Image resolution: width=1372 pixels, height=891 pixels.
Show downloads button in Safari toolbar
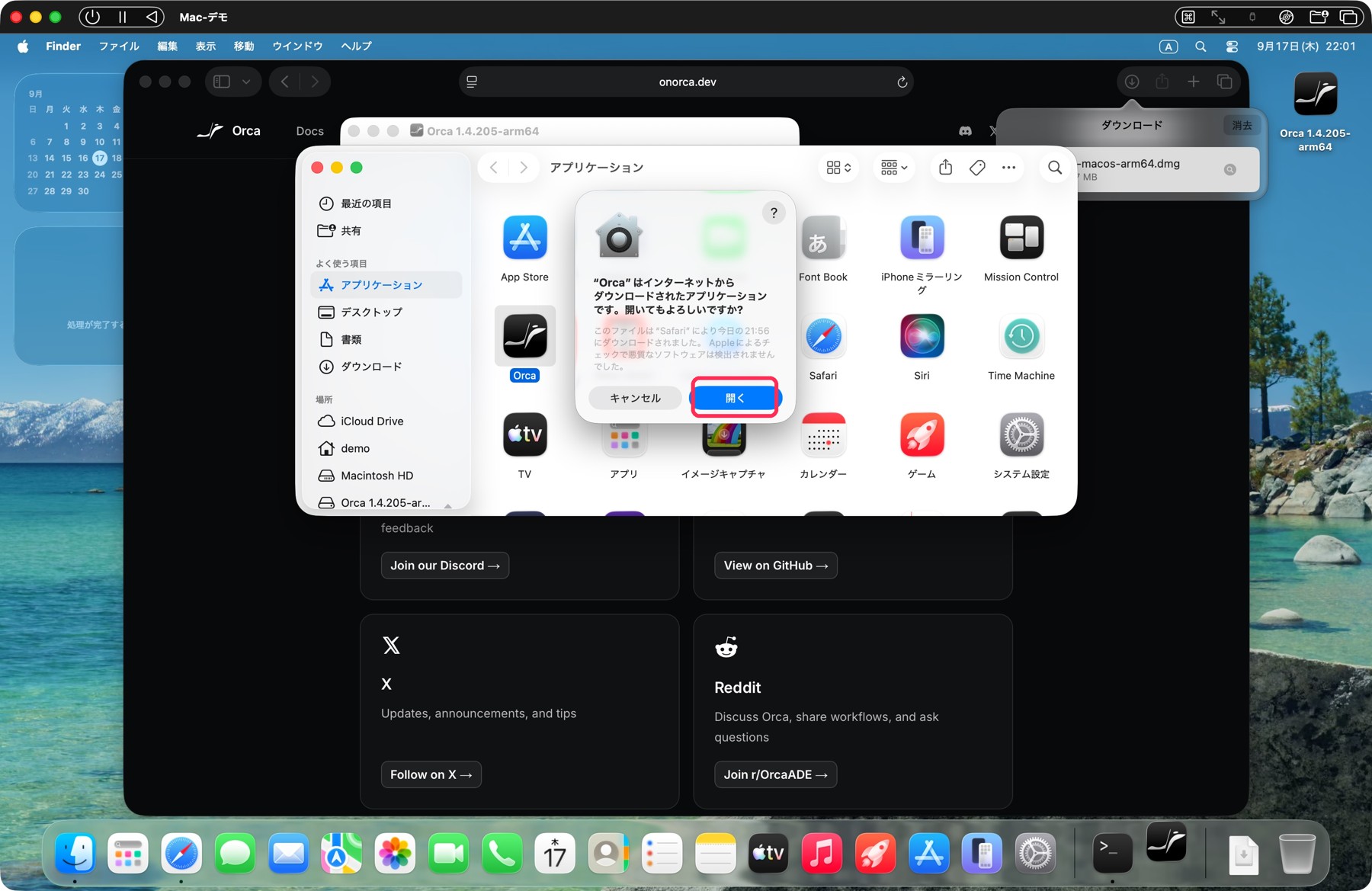[x=1132, y=82]
